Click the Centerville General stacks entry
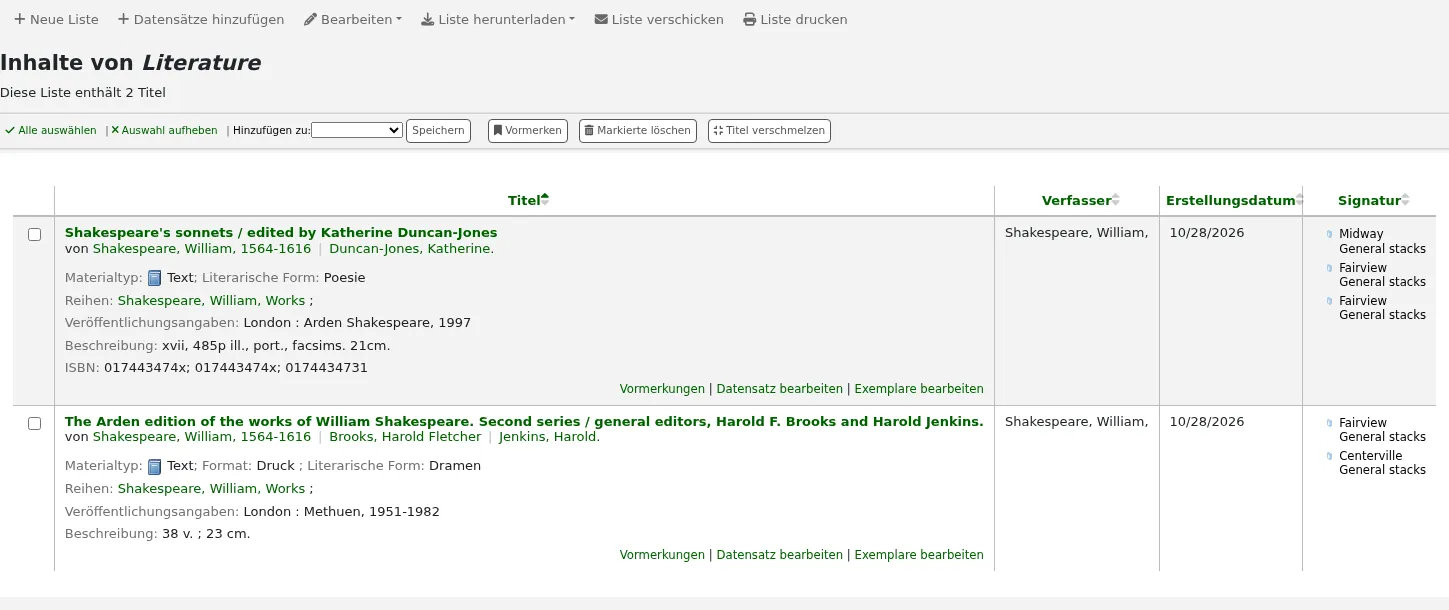Image resolution: width=1449 pixels, height=610 pixels. (1382, 462)
